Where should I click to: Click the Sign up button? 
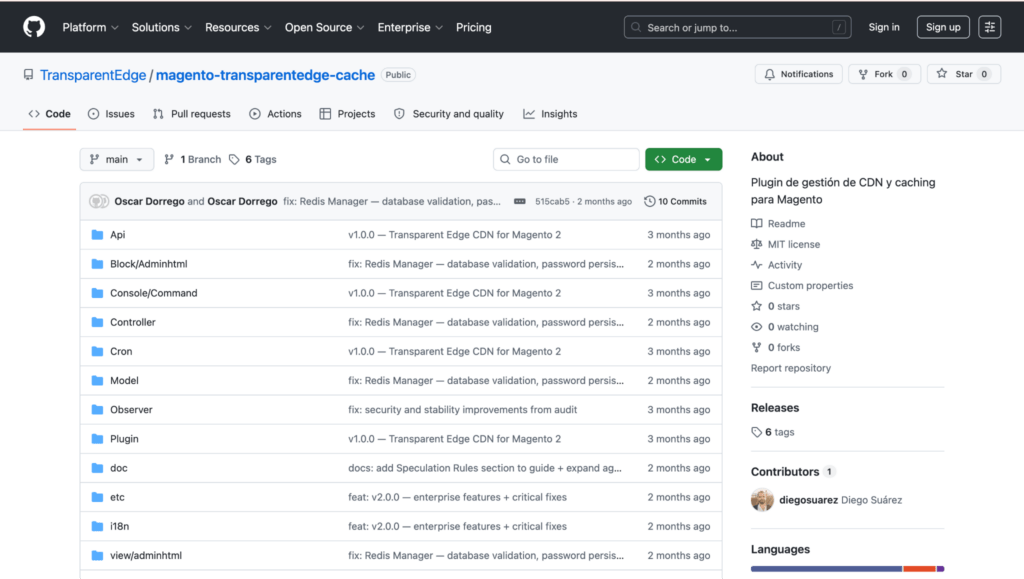tap(943, 27)
